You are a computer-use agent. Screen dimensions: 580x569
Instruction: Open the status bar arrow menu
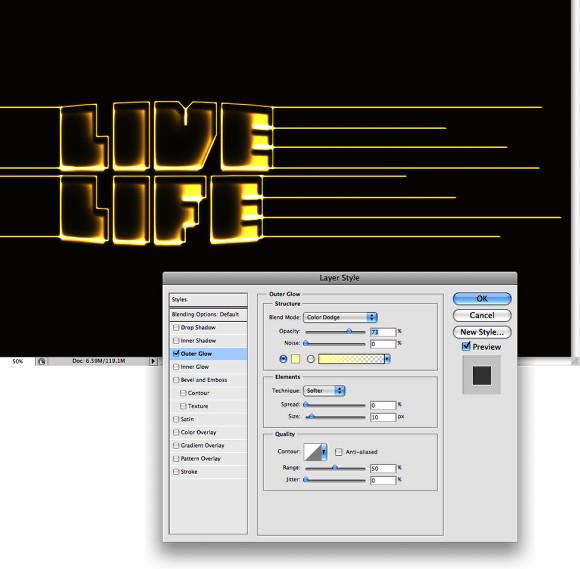click(x=153, y=361)
